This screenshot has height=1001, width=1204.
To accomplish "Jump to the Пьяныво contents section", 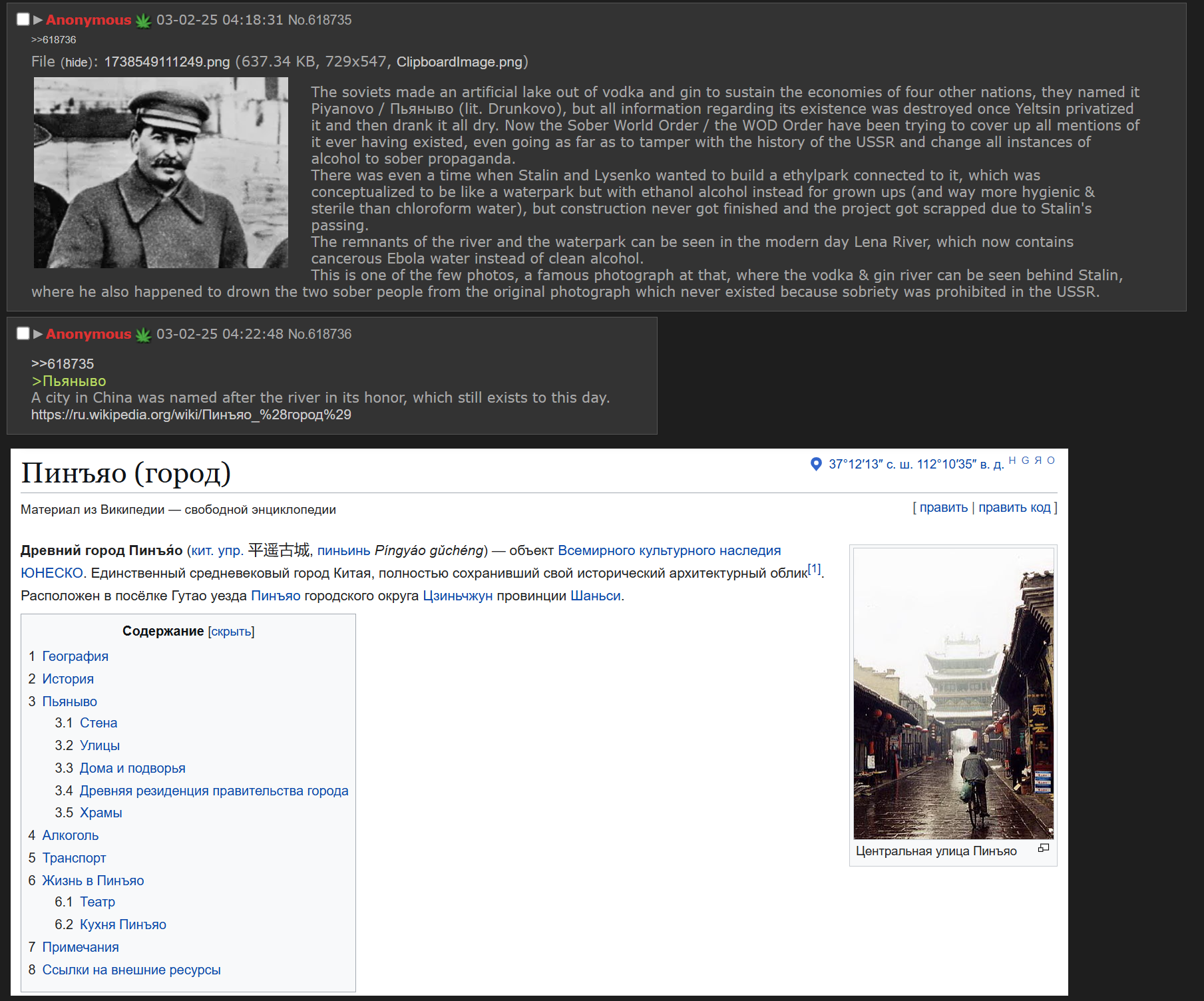I will click(69, 701).
